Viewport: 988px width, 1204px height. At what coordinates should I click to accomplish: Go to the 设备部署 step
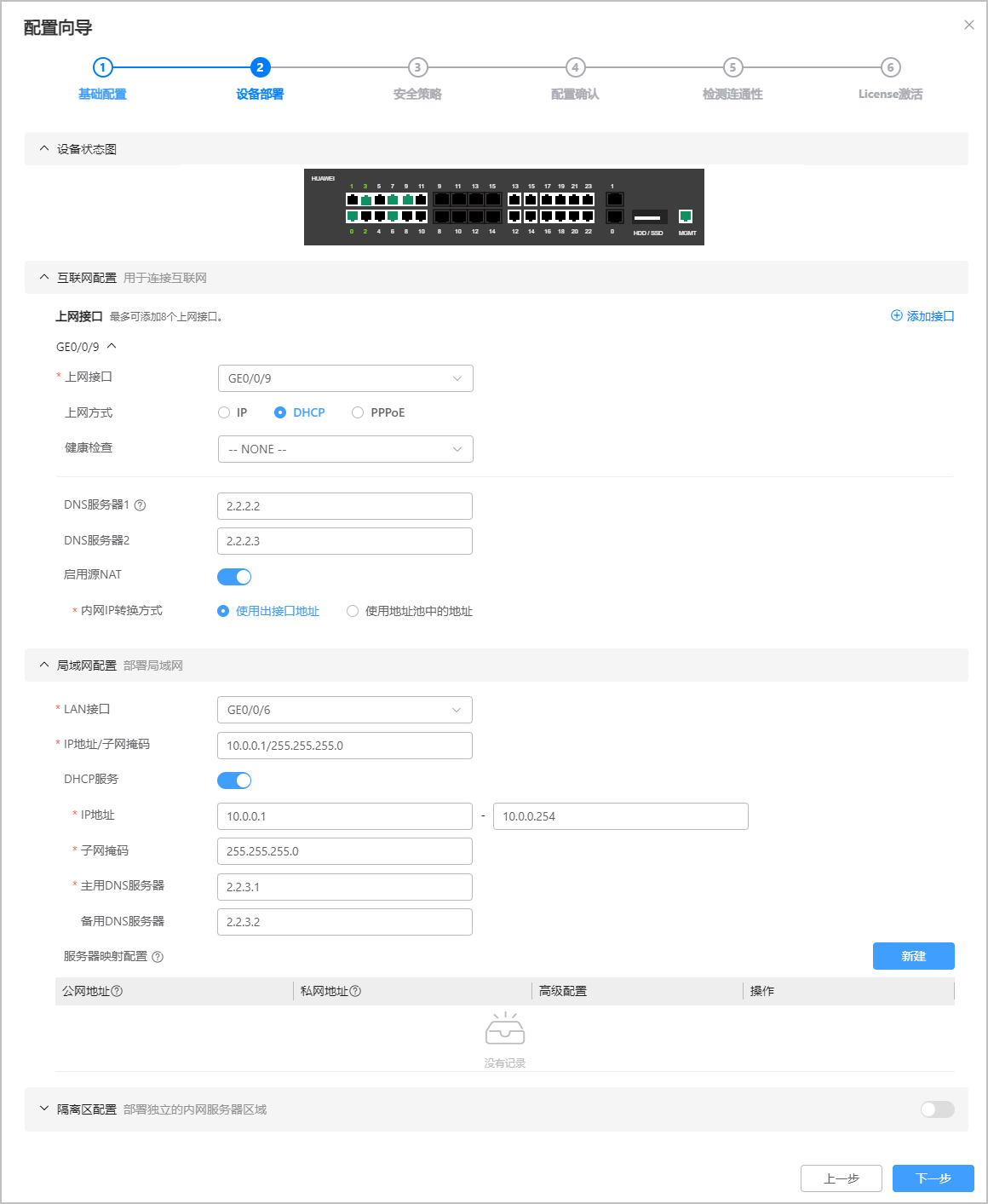pyautogui.click(x=260, y=78)
